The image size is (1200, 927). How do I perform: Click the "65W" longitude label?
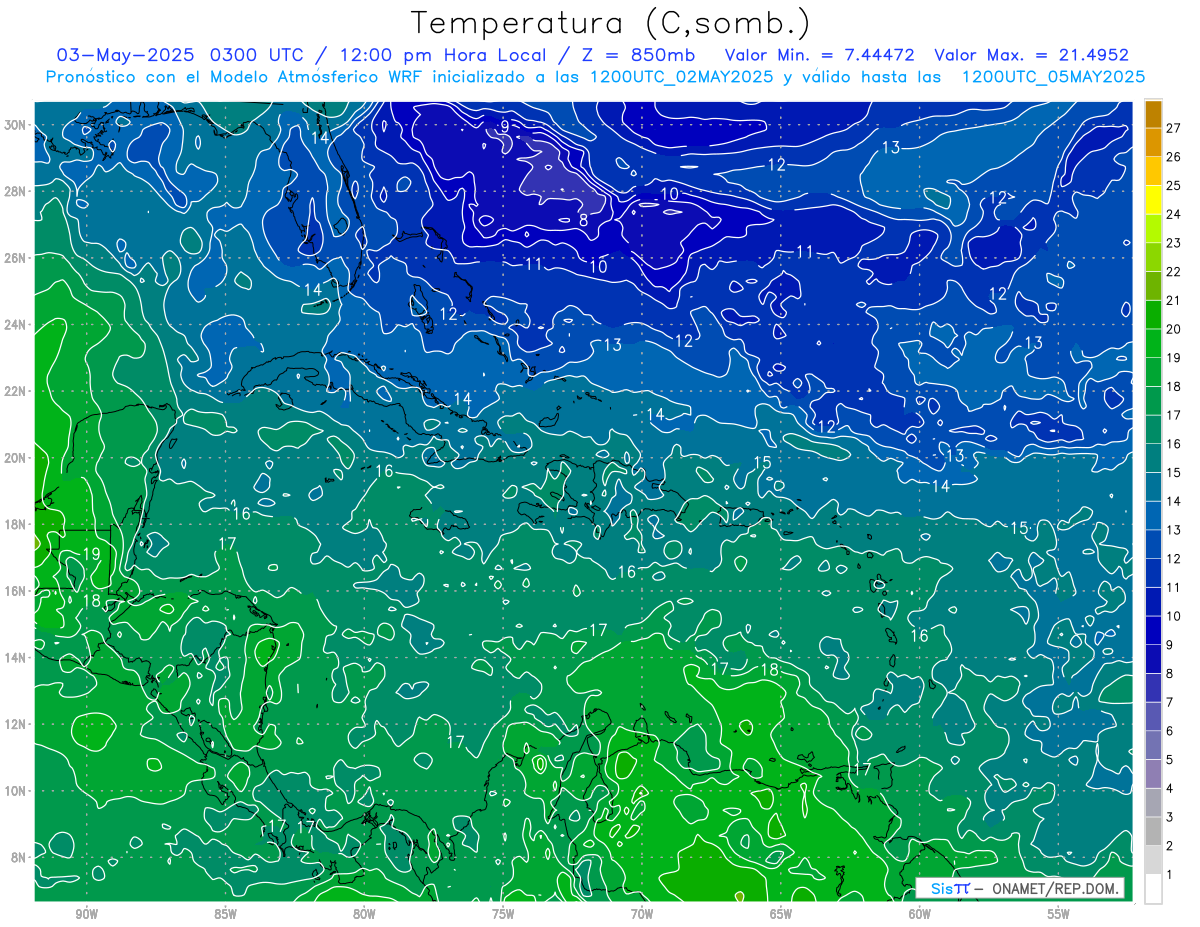click(781, 914)
